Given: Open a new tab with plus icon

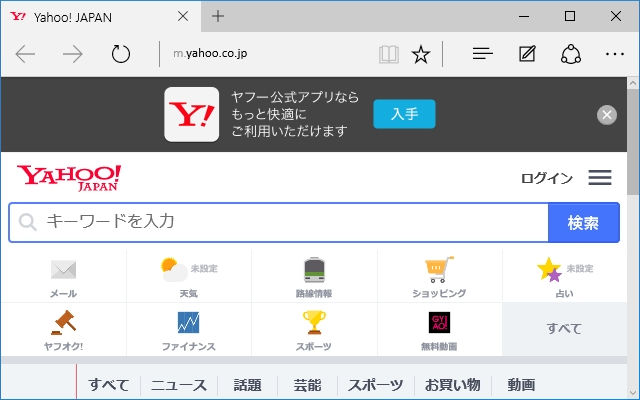Looking at the screenshot, I should tap(218, 16).
